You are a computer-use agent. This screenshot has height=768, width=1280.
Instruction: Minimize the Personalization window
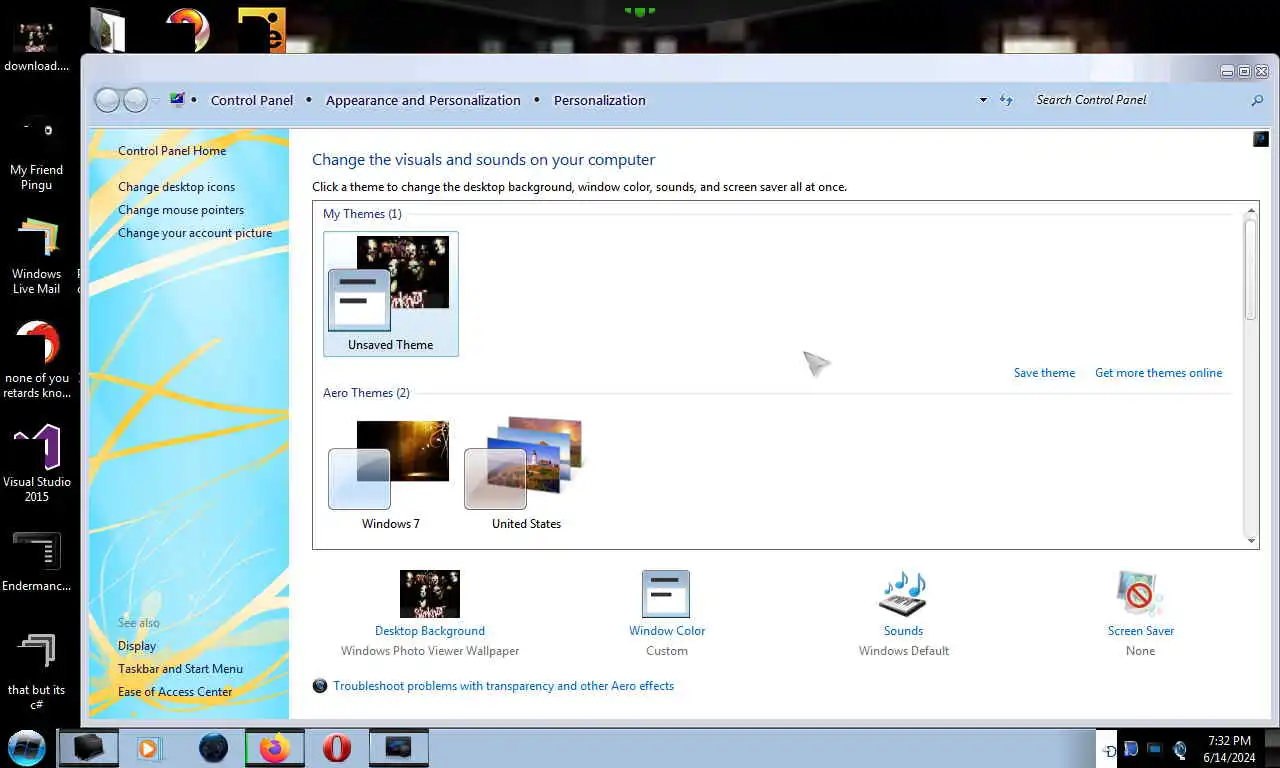[1227, 71]
